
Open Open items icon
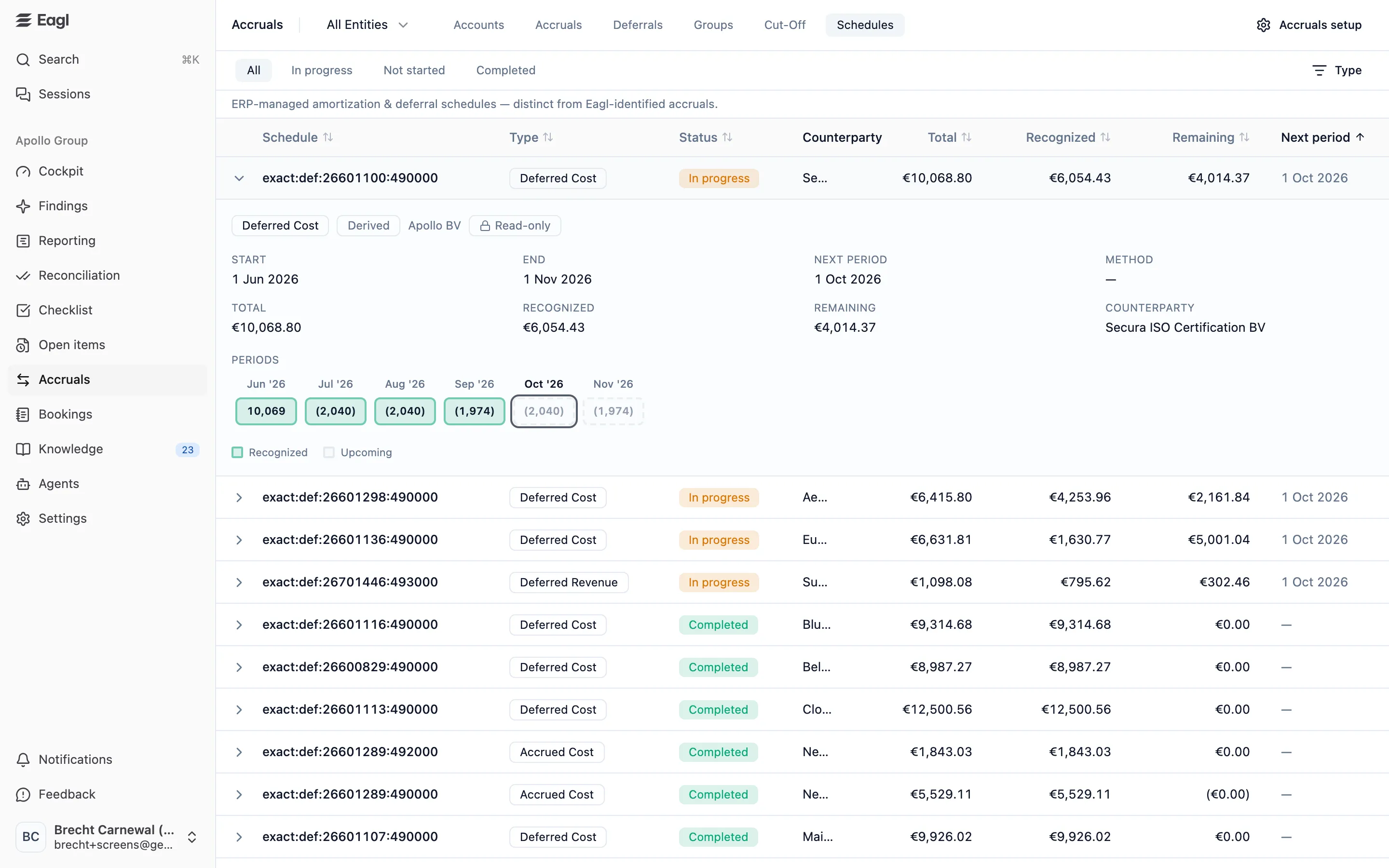point(23,345)
